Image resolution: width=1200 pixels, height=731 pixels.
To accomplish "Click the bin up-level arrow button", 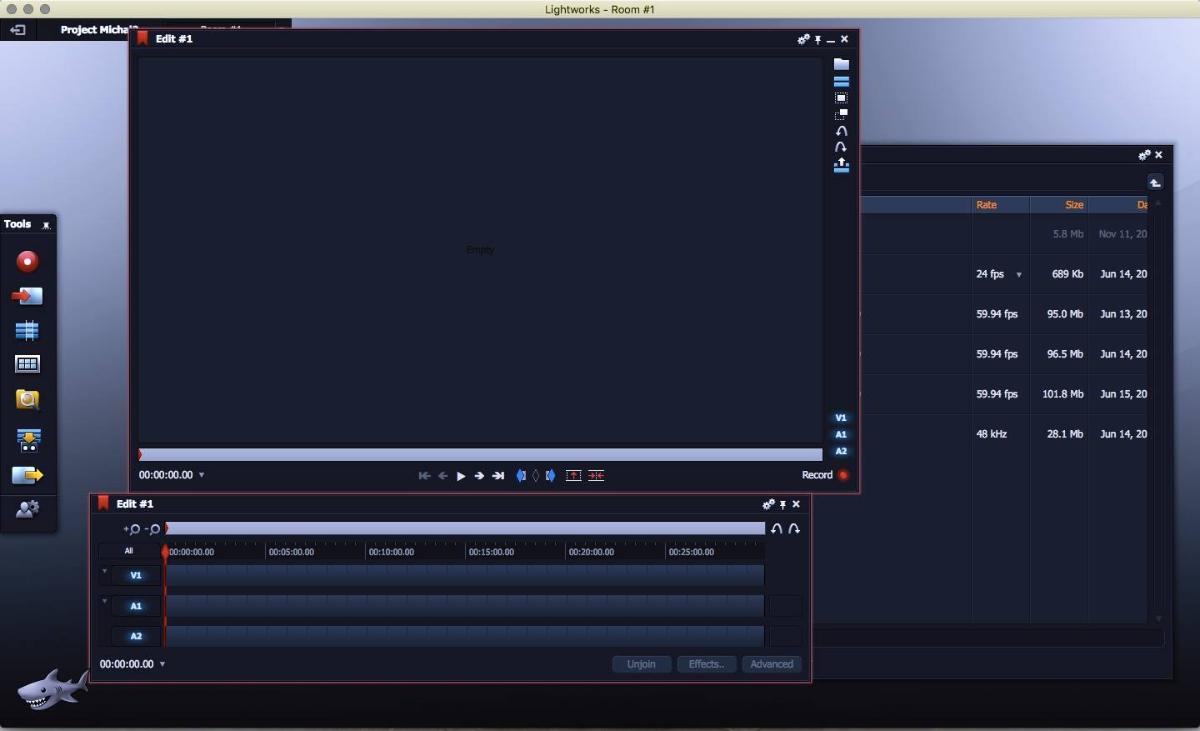I will click(x=1155, y=182).
